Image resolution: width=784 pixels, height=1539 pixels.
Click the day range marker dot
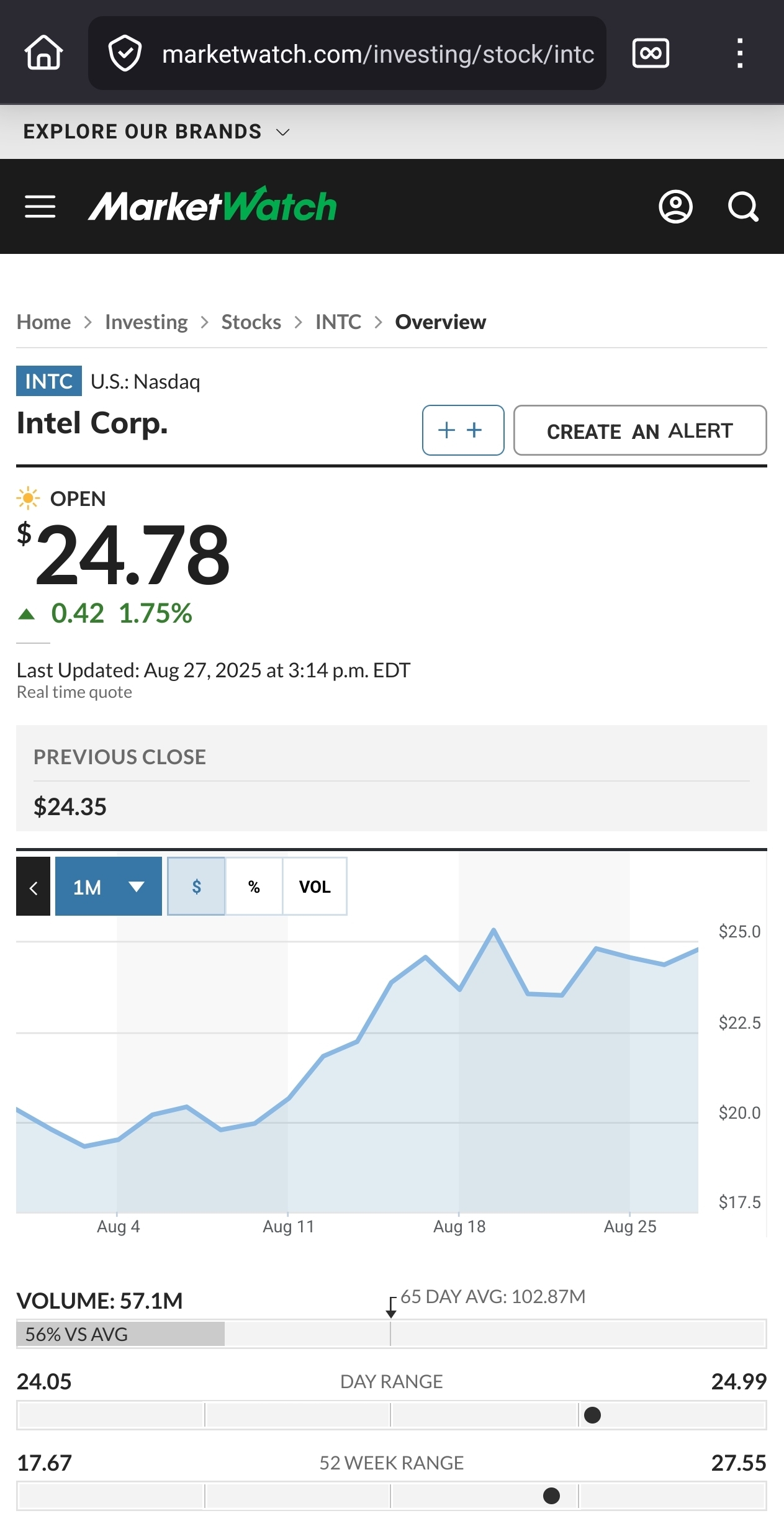tap(593, 1415)
